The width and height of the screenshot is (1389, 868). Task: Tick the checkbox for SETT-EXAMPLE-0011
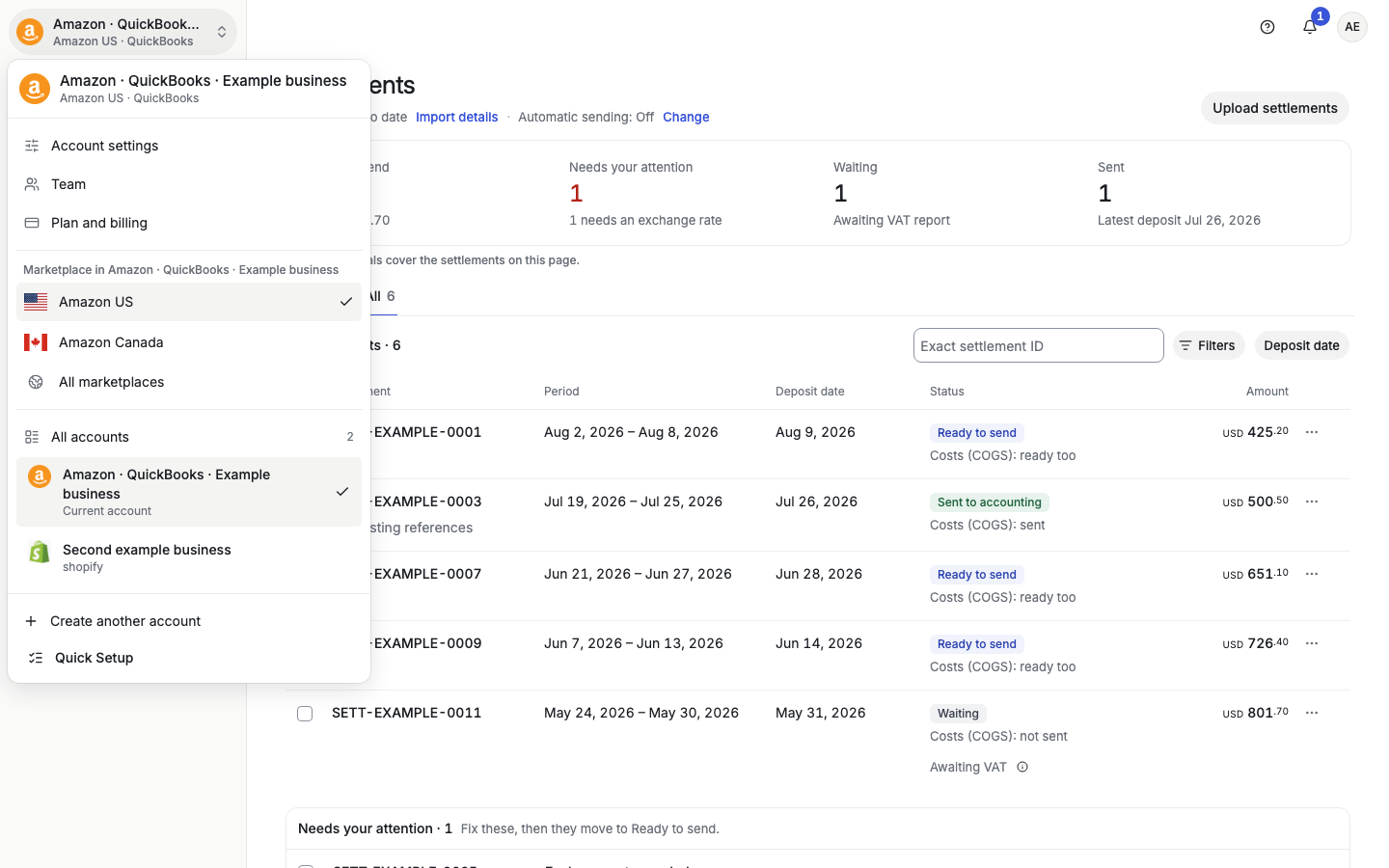coord(305,714)
